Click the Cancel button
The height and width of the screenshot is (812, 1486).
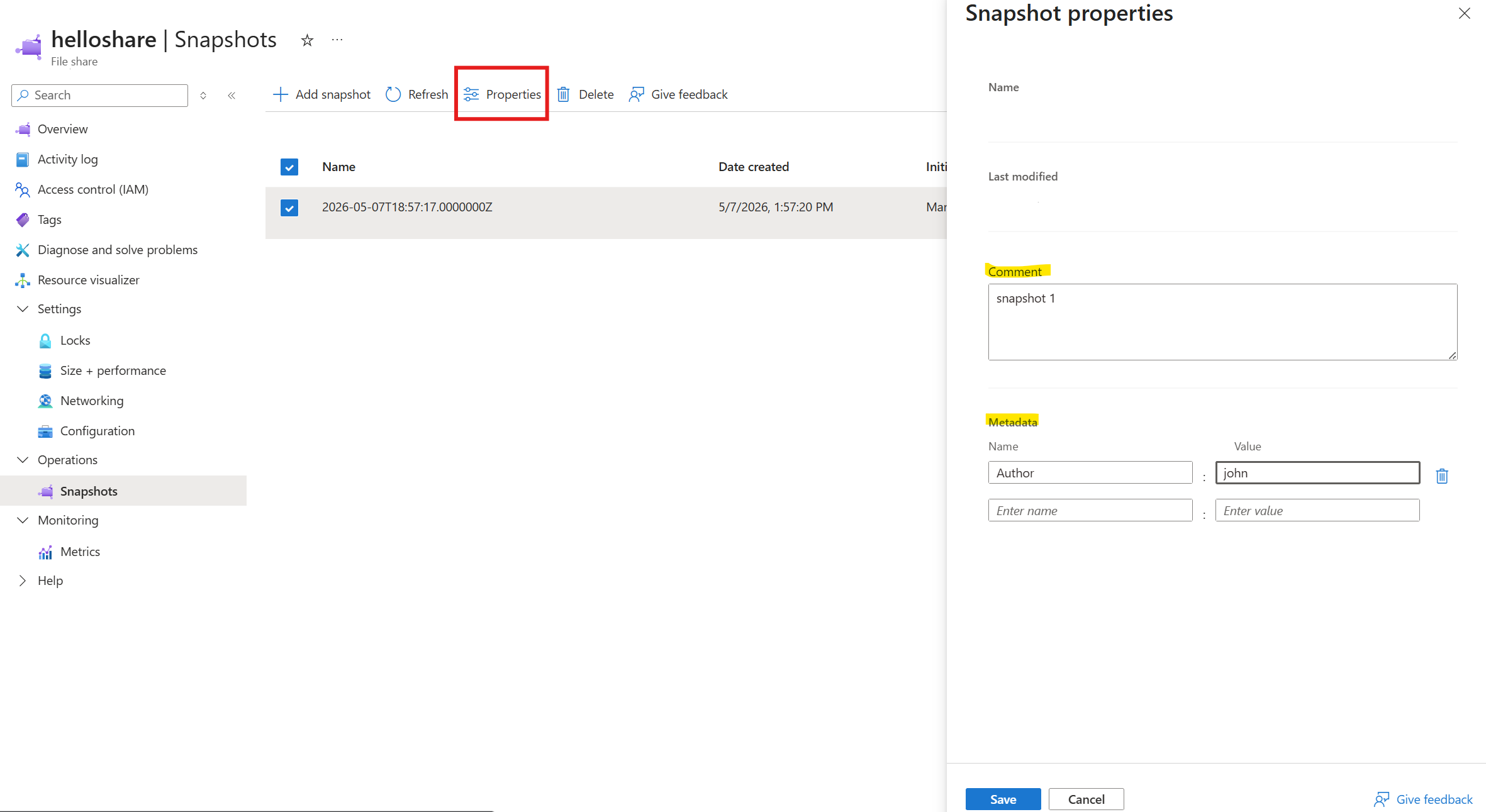point(1086,799)
